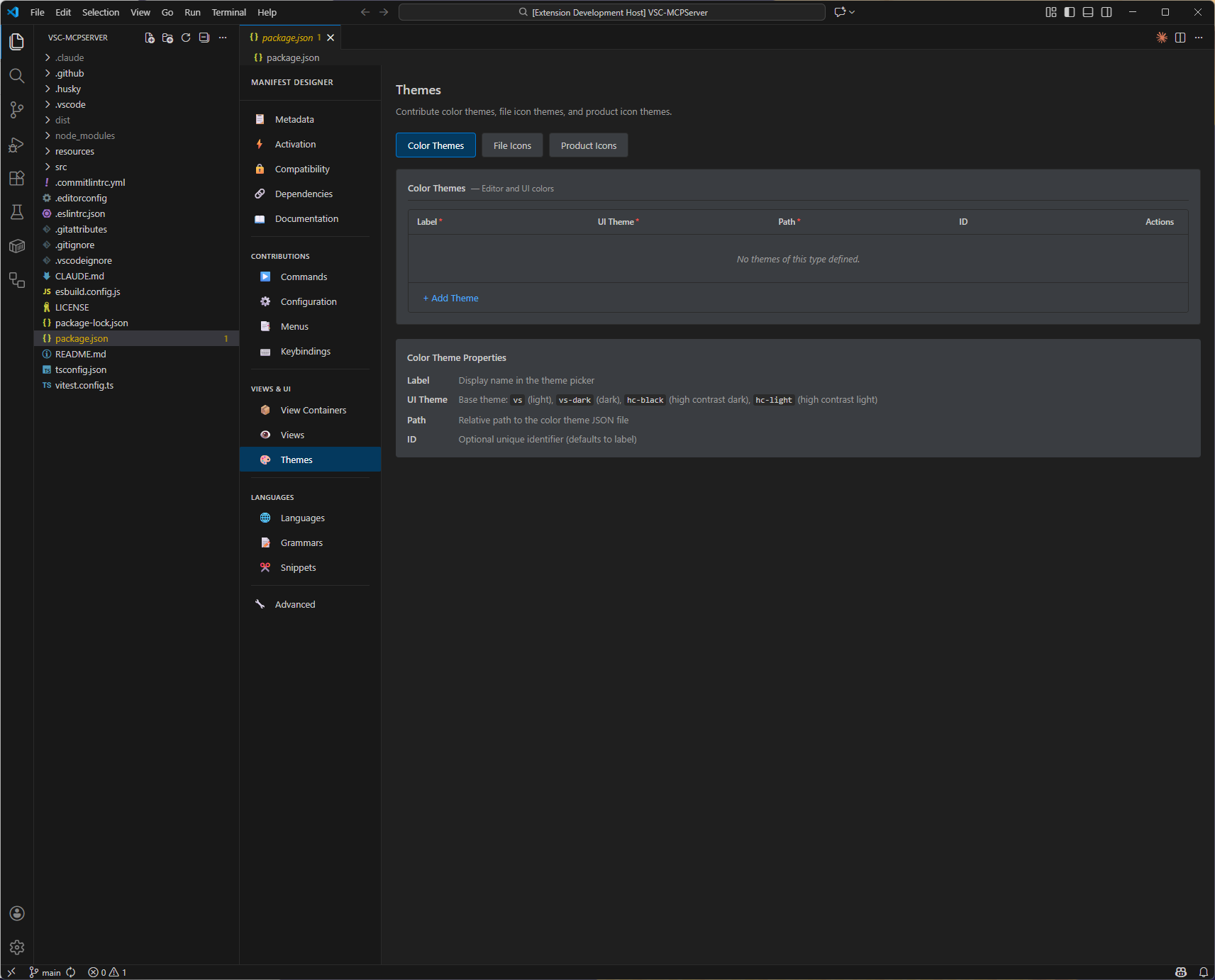Go back with navigation arrow
Viewport: 1215px width, 980px height.
click(365, 12)
